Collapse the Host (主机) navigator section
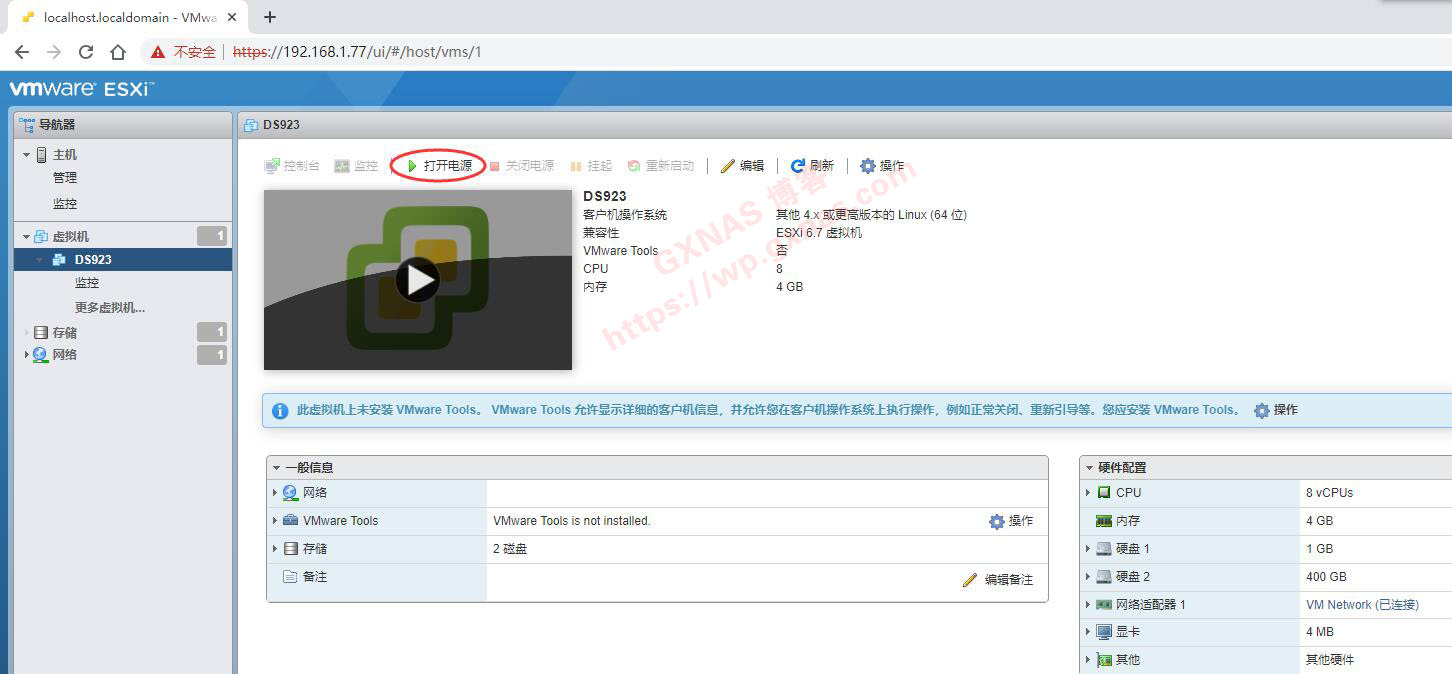 pos(27,155)
